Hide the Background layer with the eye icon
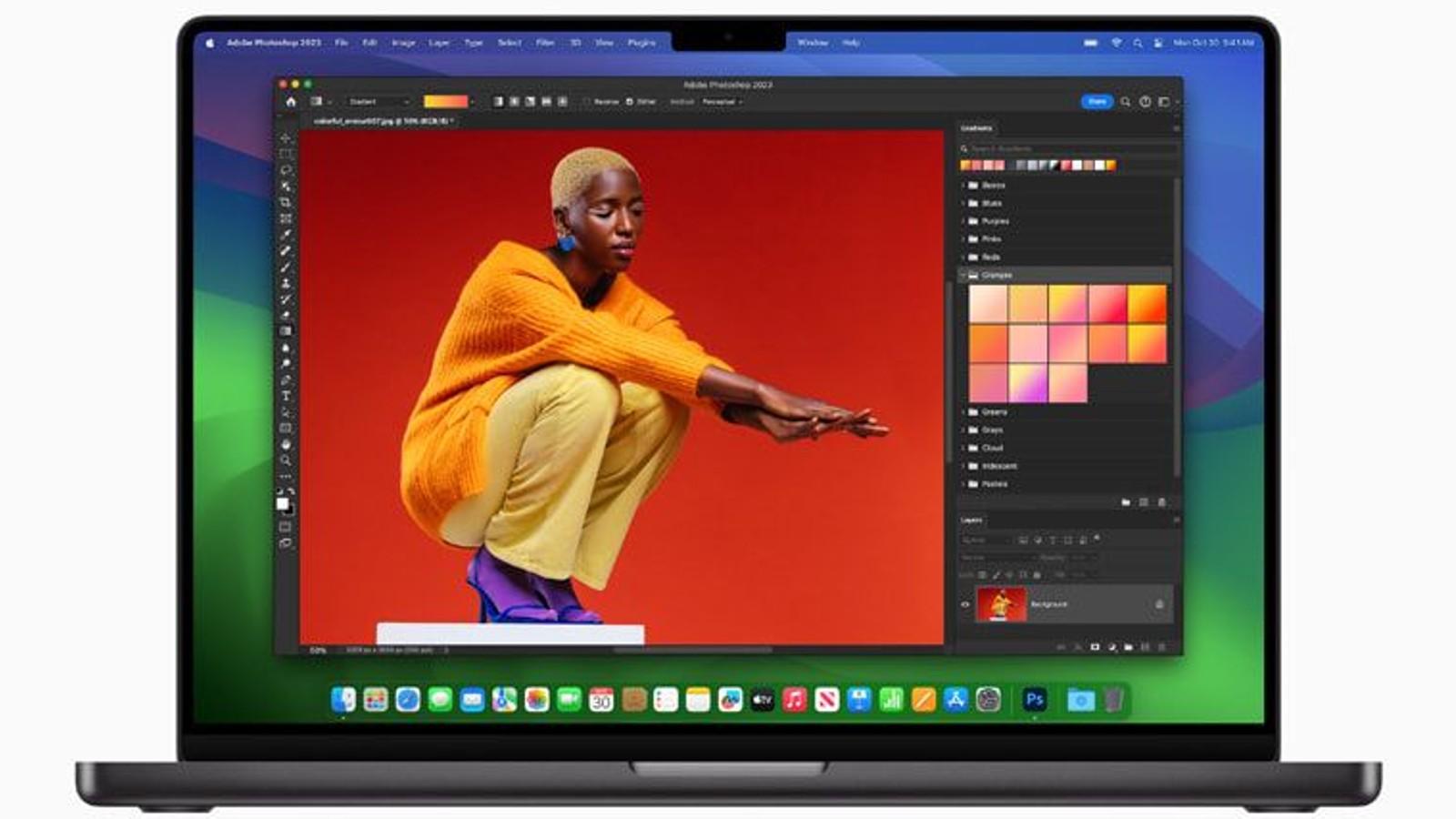The width and height of the screenshot is (1456, 819). tap(966, 604)
